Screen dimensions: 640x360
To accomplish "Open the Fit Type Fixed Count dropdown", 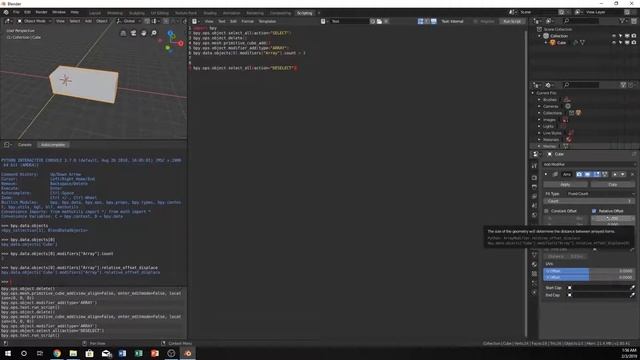I will point(601,193).
